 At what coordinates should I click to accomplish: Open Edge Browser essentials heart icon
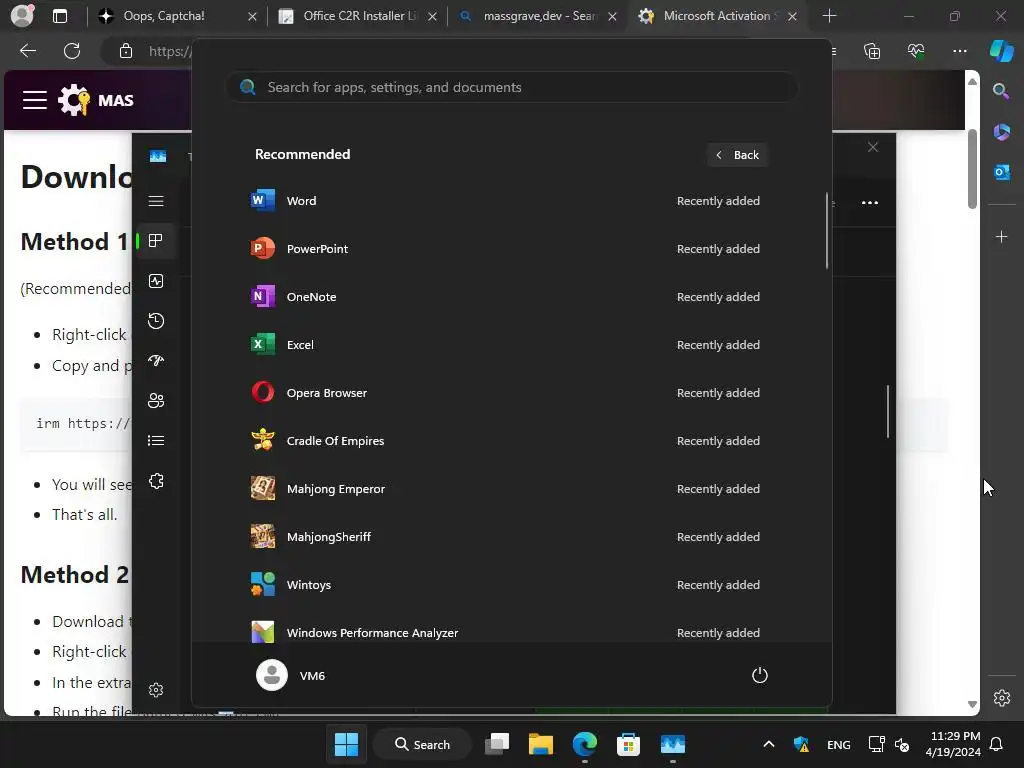[x=916, y=51]
